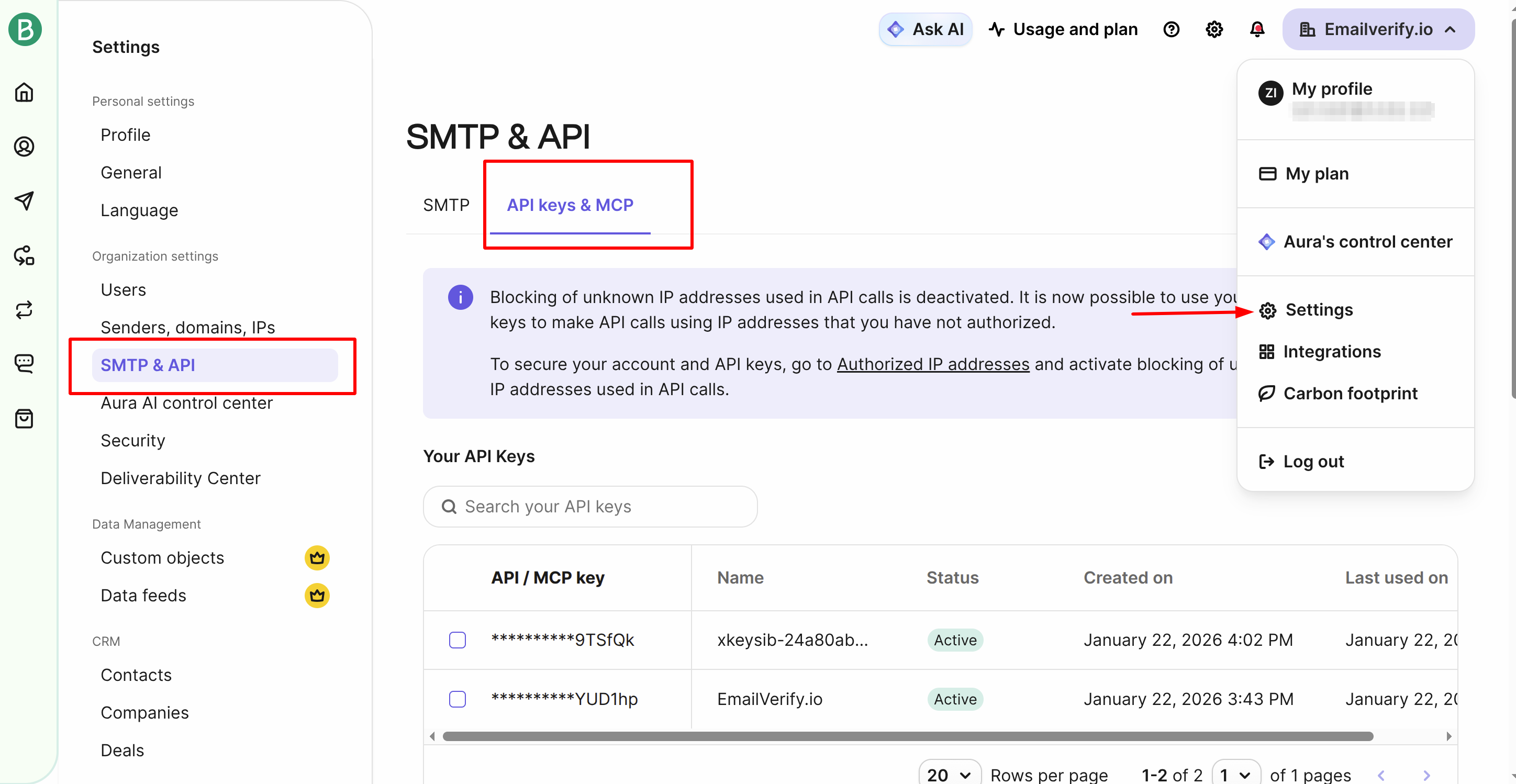Switch to the SMTP tab
The image size is (1516, 784).
point(446,205)
